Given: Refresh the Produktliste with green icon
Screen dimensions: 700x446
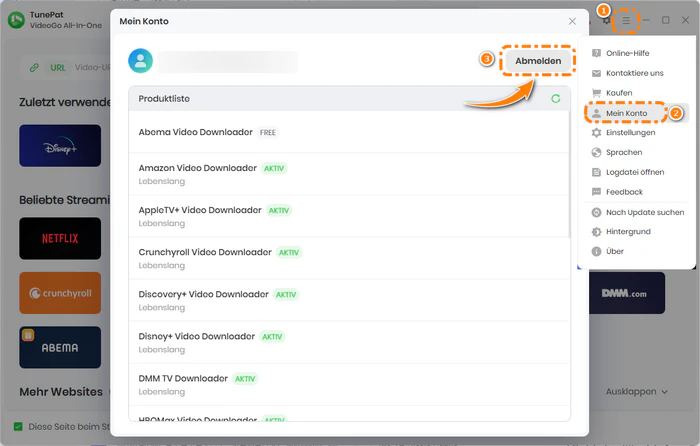Looking at the screenshot, I should [555, 99].
